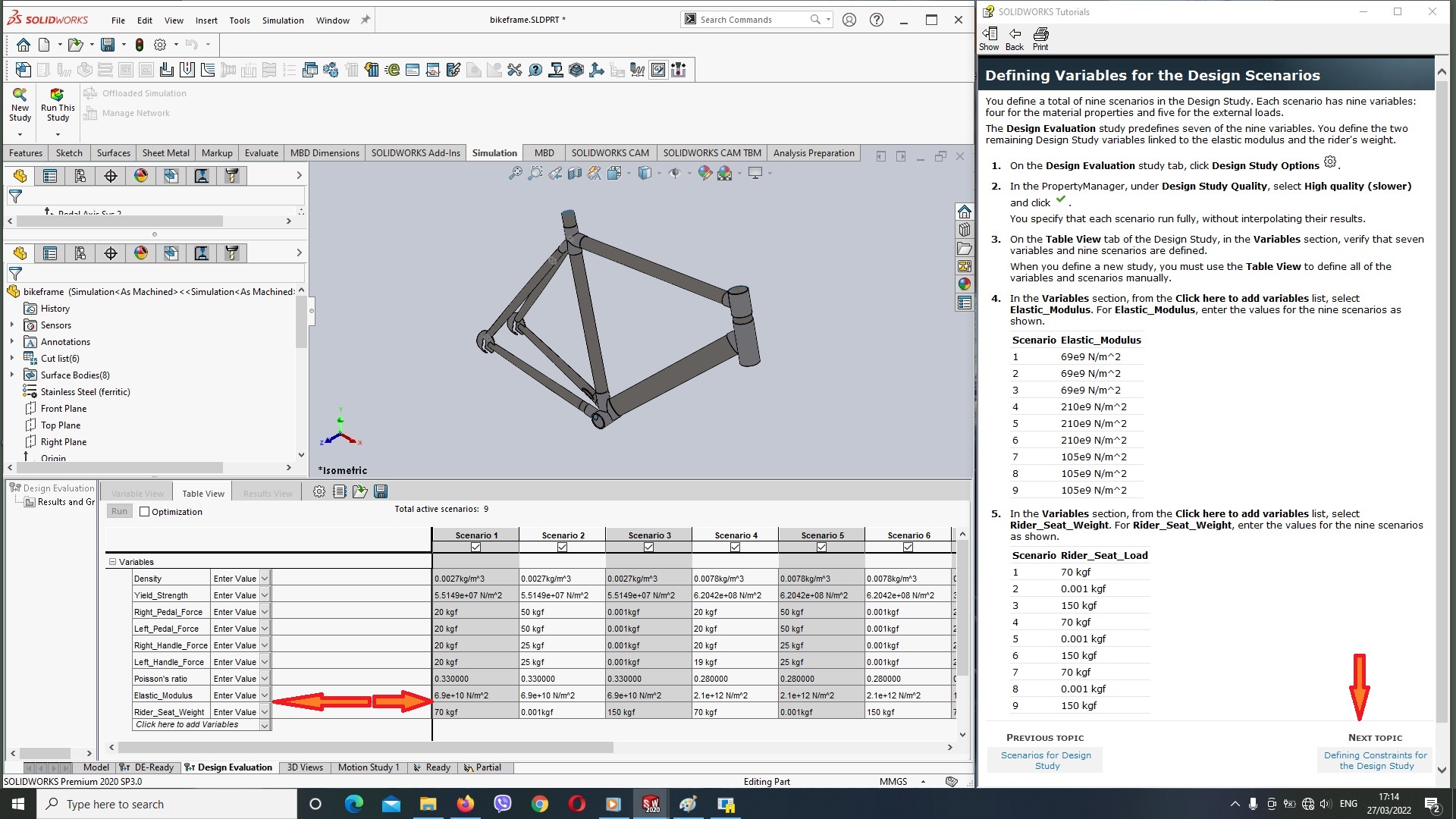1456x819 pixels.
Task: Click Back arrow in Tutorials window
Action: [1015, 39]
